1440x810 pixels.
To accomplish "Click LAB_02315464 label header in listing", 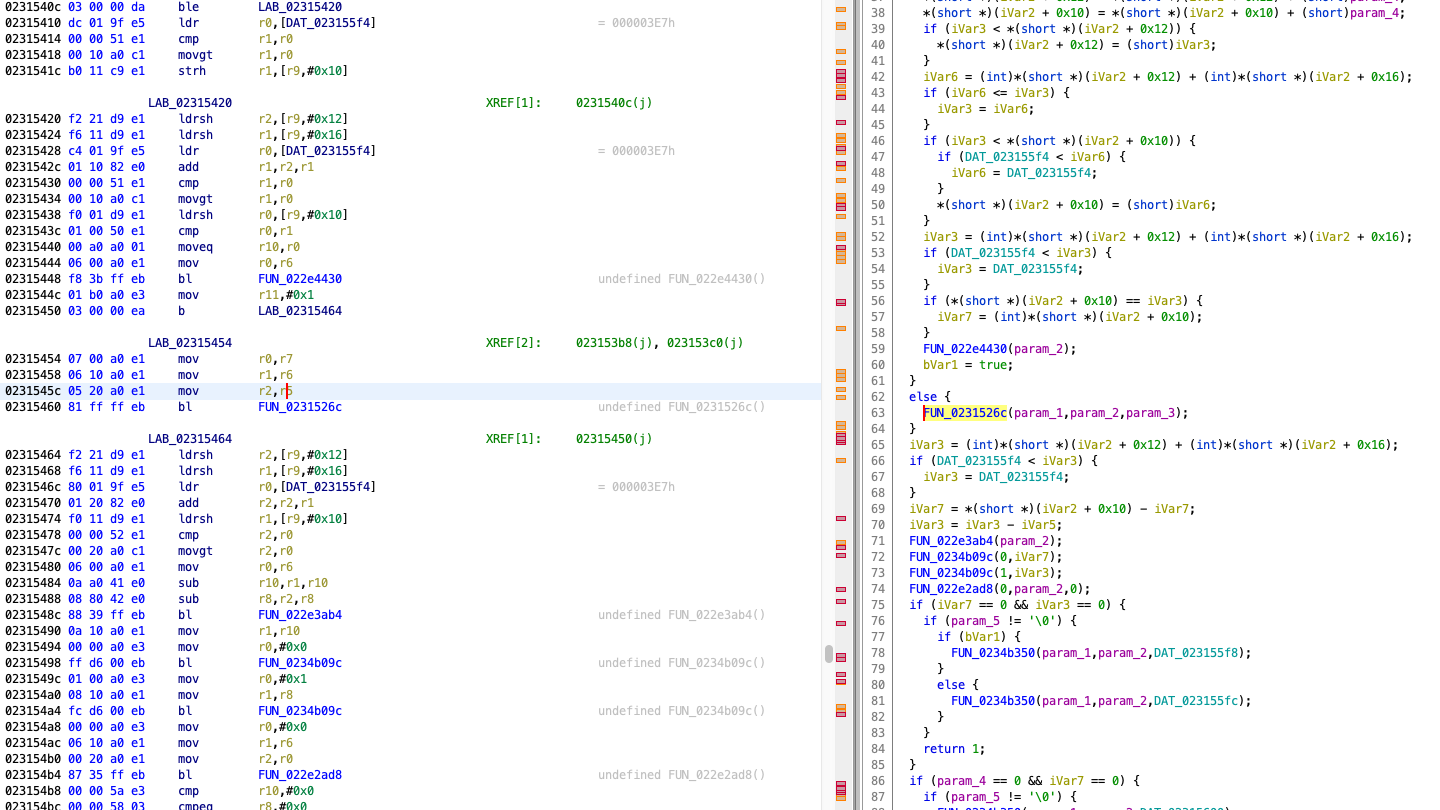I will pos(190,439).
